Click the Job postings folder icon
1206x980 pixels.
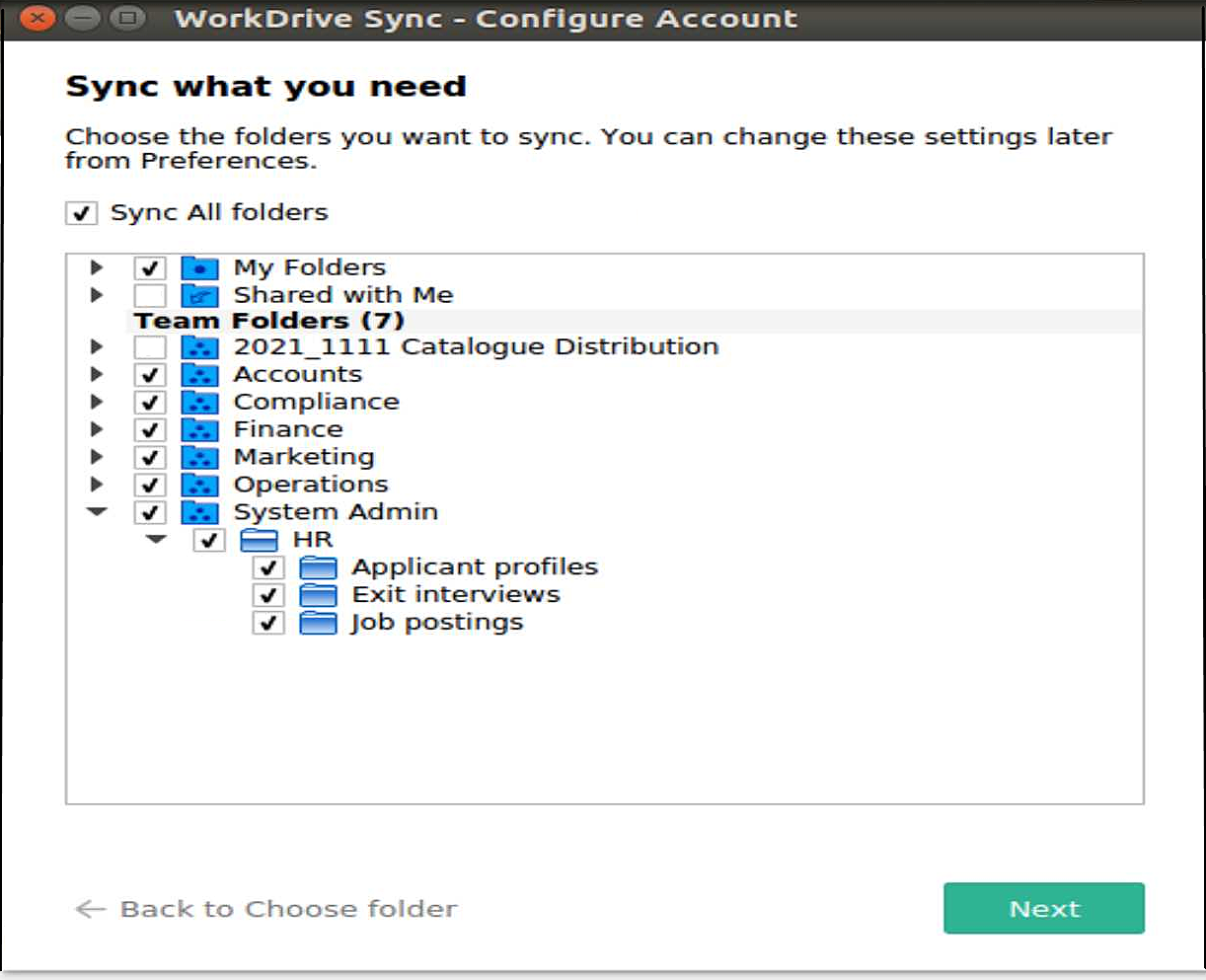(x=318, y=623)
